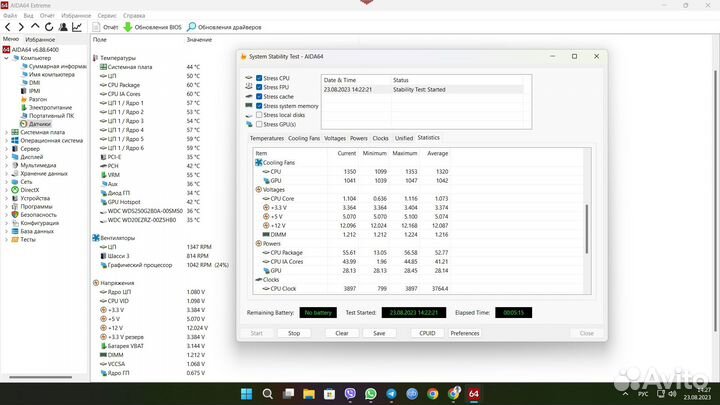Click the Average column header

click(x=437, y=153)
